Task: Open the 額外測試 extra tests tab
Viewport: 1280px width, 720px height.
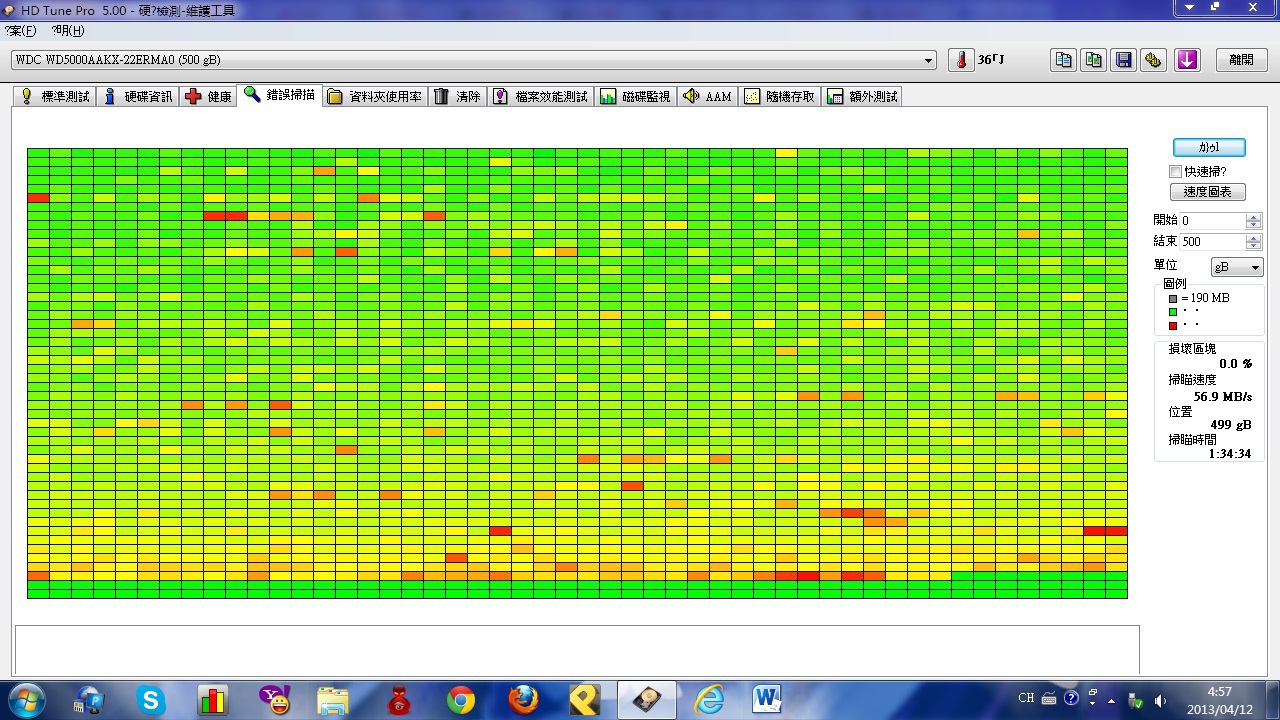Action: [x=863, y=97]
